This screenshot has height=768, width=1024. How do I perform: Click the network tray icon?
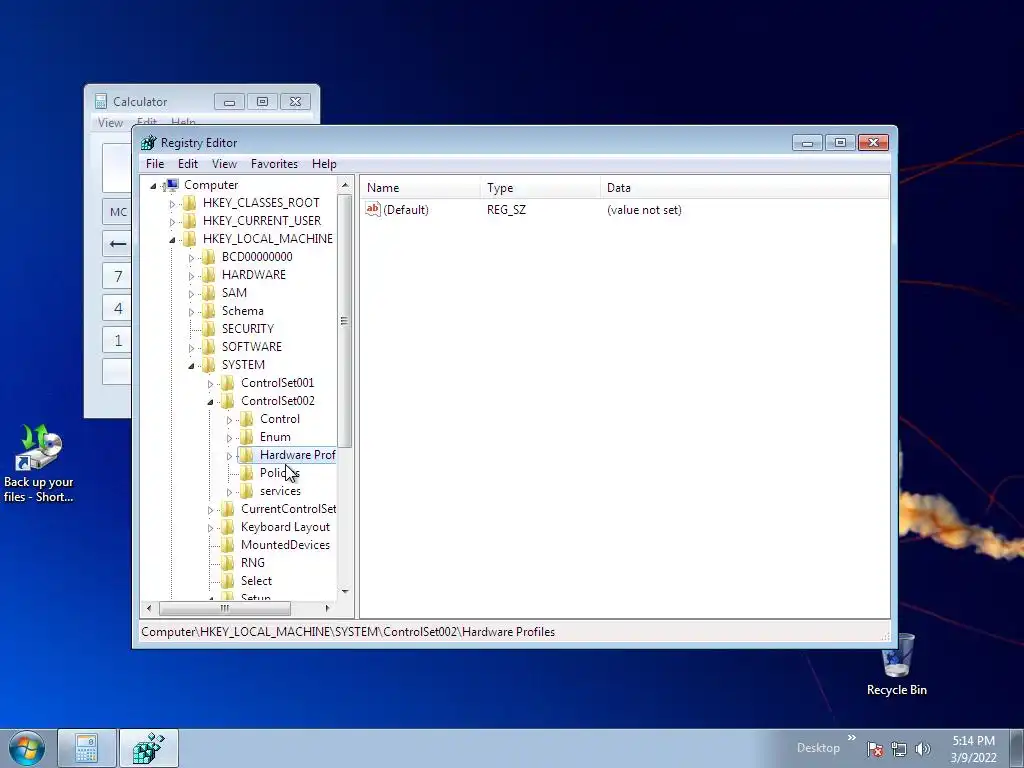click(x=899, y=749)
